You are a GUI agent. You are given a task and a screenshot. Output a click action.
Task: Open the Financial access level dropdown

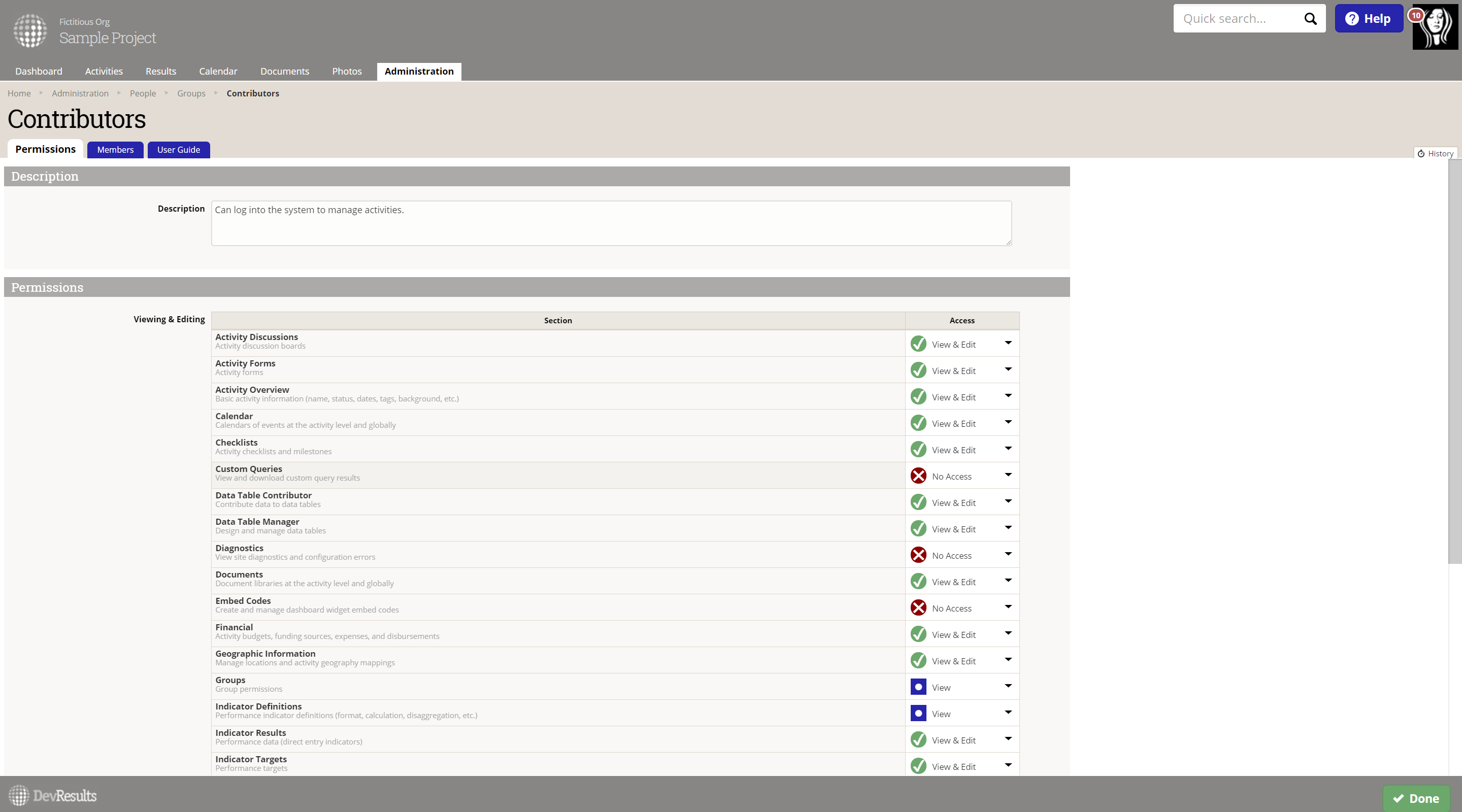(x=1008, y=633)
